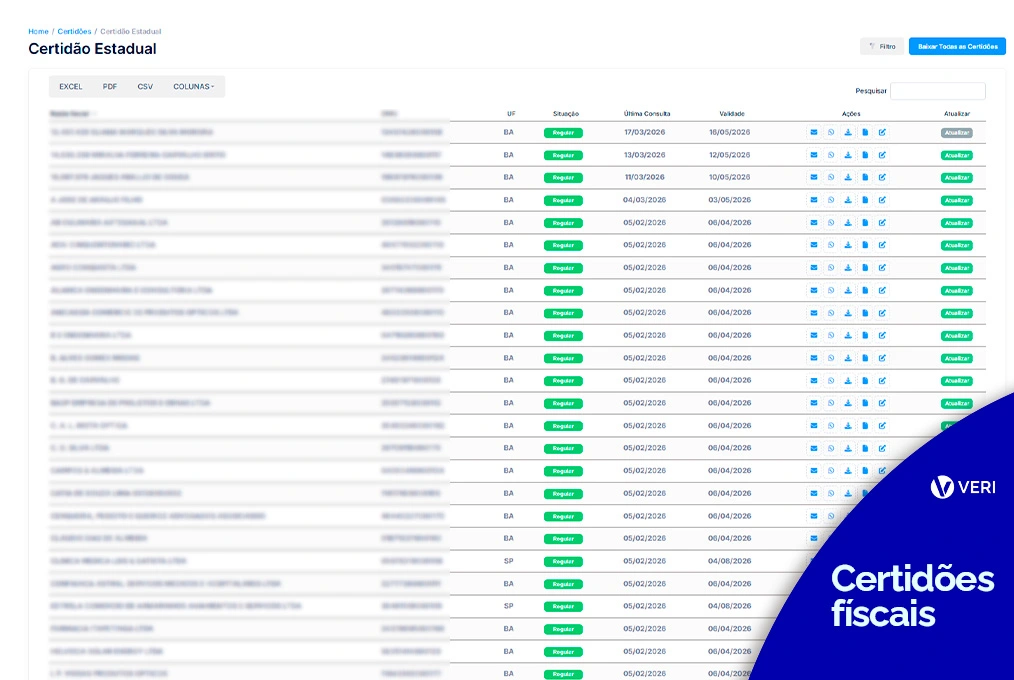Click the email envelope icon in the first row
This screenshot has height=680, width=1014.
[814, 132]
